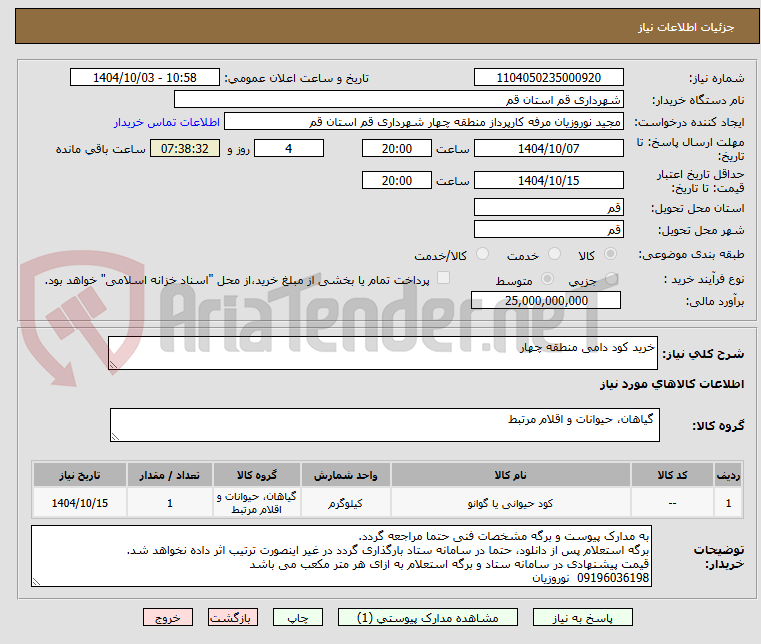Click the توضیحات خریدار text area
The image size is (761, 644).
[341, 556]
